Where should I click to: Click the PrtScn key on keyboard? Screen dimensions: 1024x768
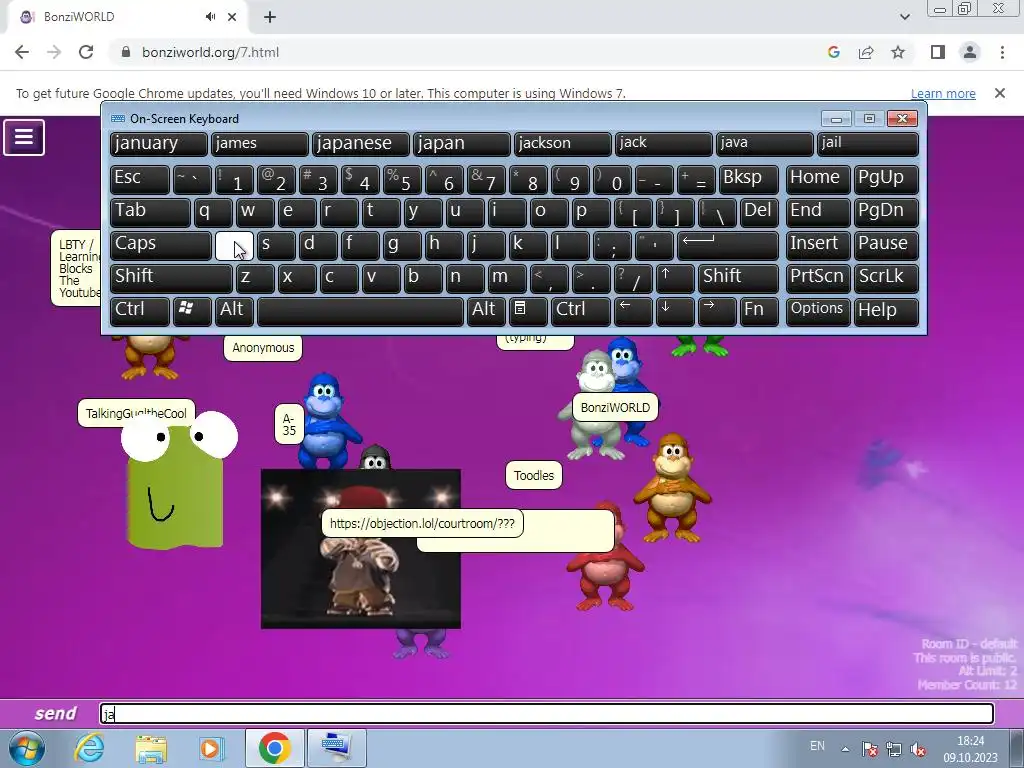[818, 278]
